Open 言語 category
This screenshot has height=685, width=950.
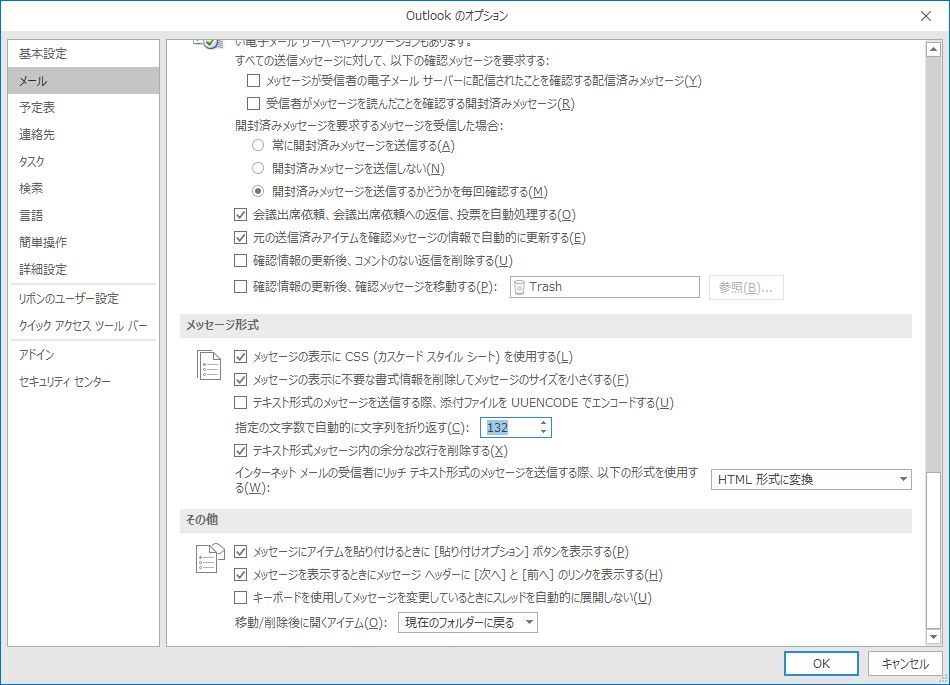[x=84, y=216]
